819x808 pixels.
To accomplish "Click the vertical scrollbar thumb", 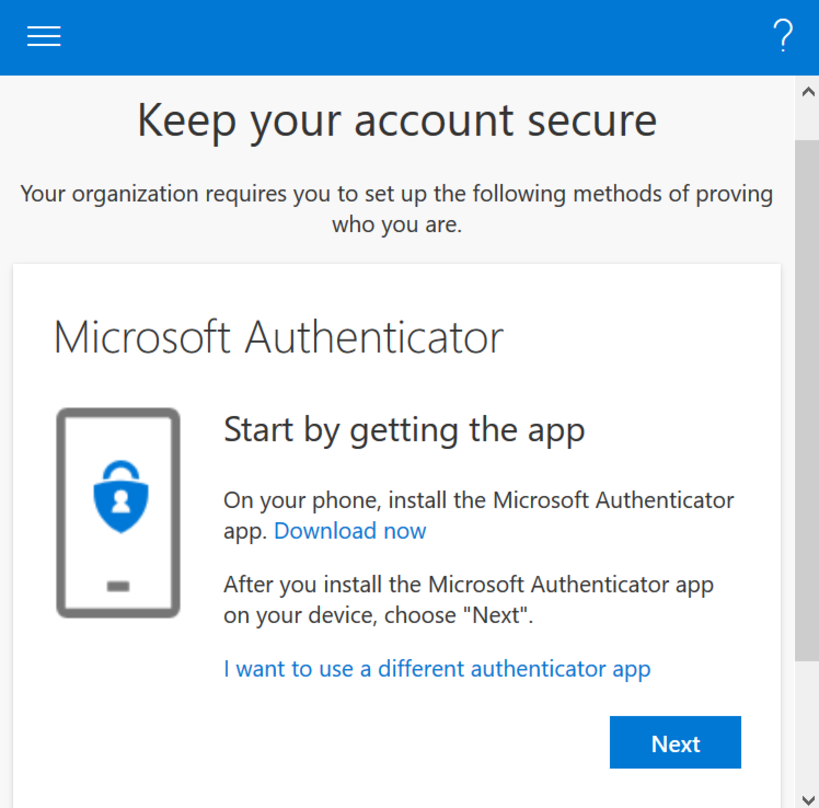I will click(806, 400).
